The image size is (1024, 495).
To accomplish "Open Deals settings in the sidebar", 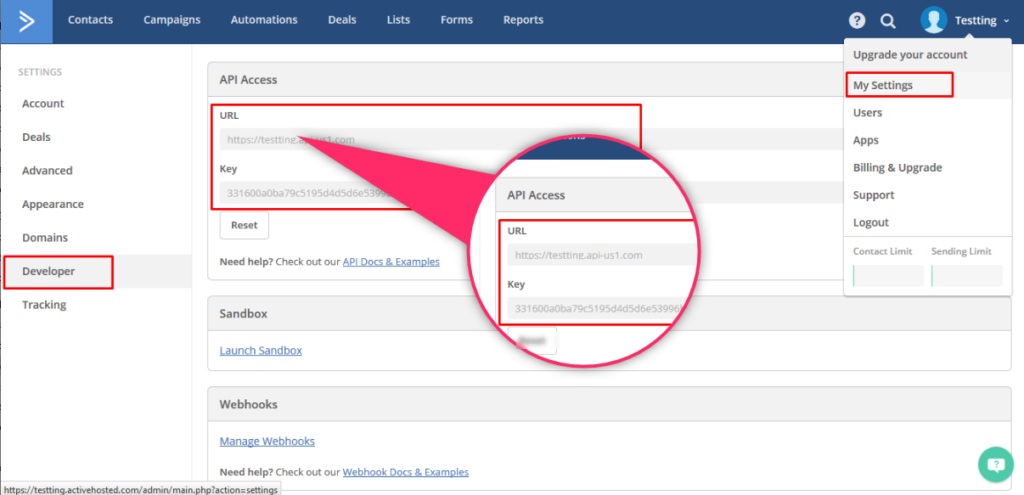I will point(36,137).
